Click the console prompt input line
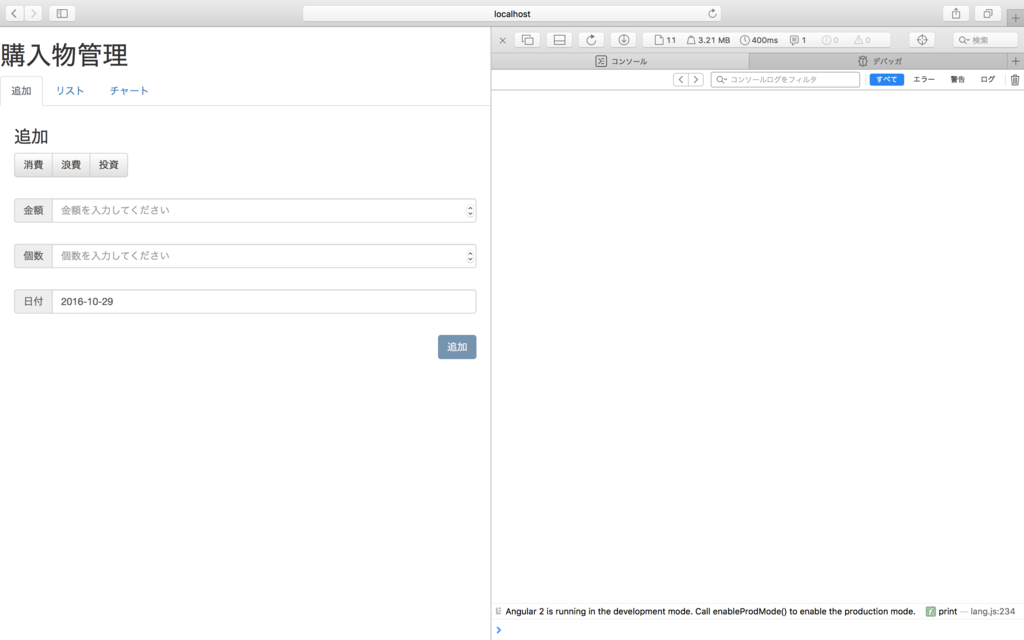The width and height of the screenshot is (1024, 640). (x=758, y=630)
